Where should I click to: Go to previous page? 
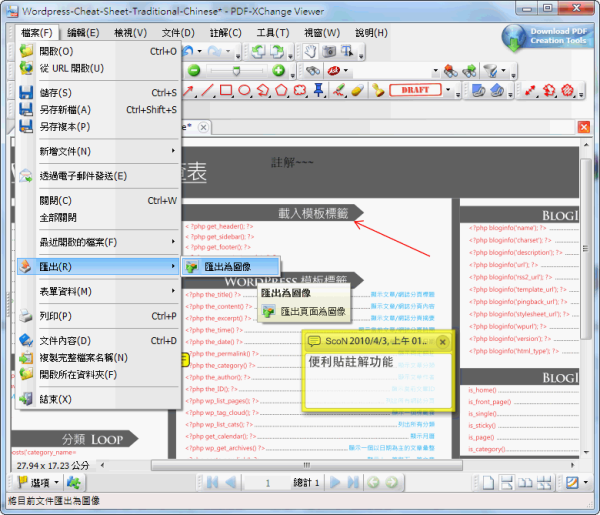[231, 482]
